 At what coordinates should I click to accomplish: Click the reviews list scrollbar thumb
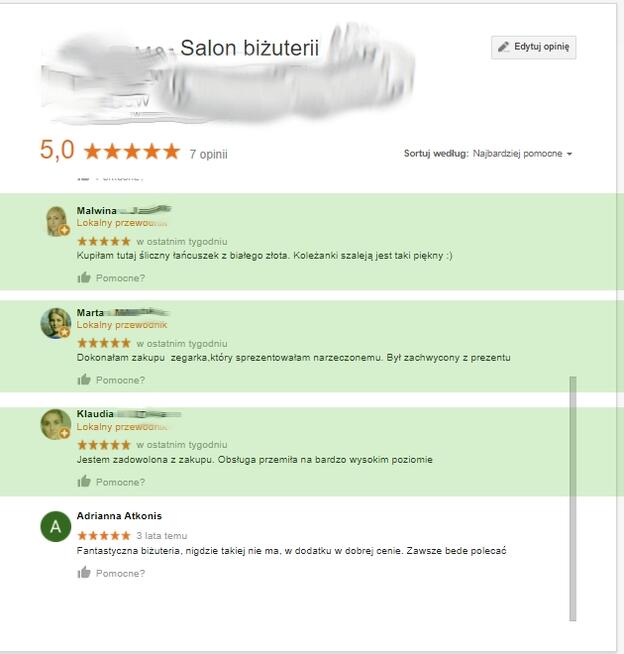[573, 499]
